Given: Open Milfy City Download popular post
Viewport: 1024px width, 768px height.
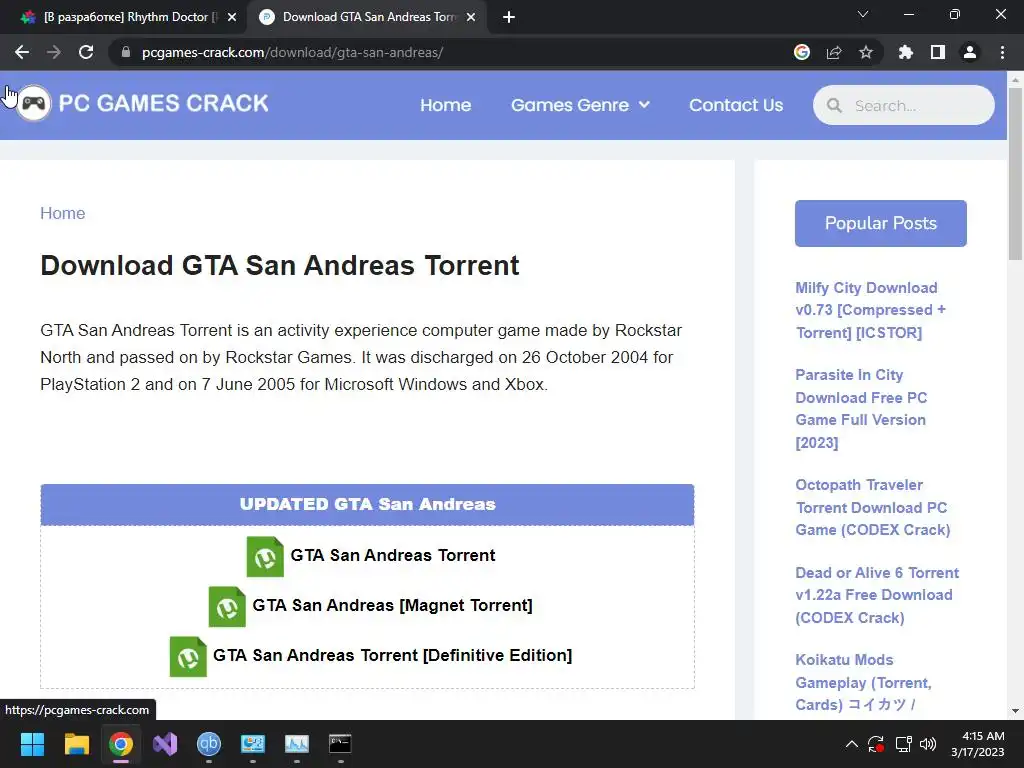Looking at the screenshot, I should tap(871, 310).
